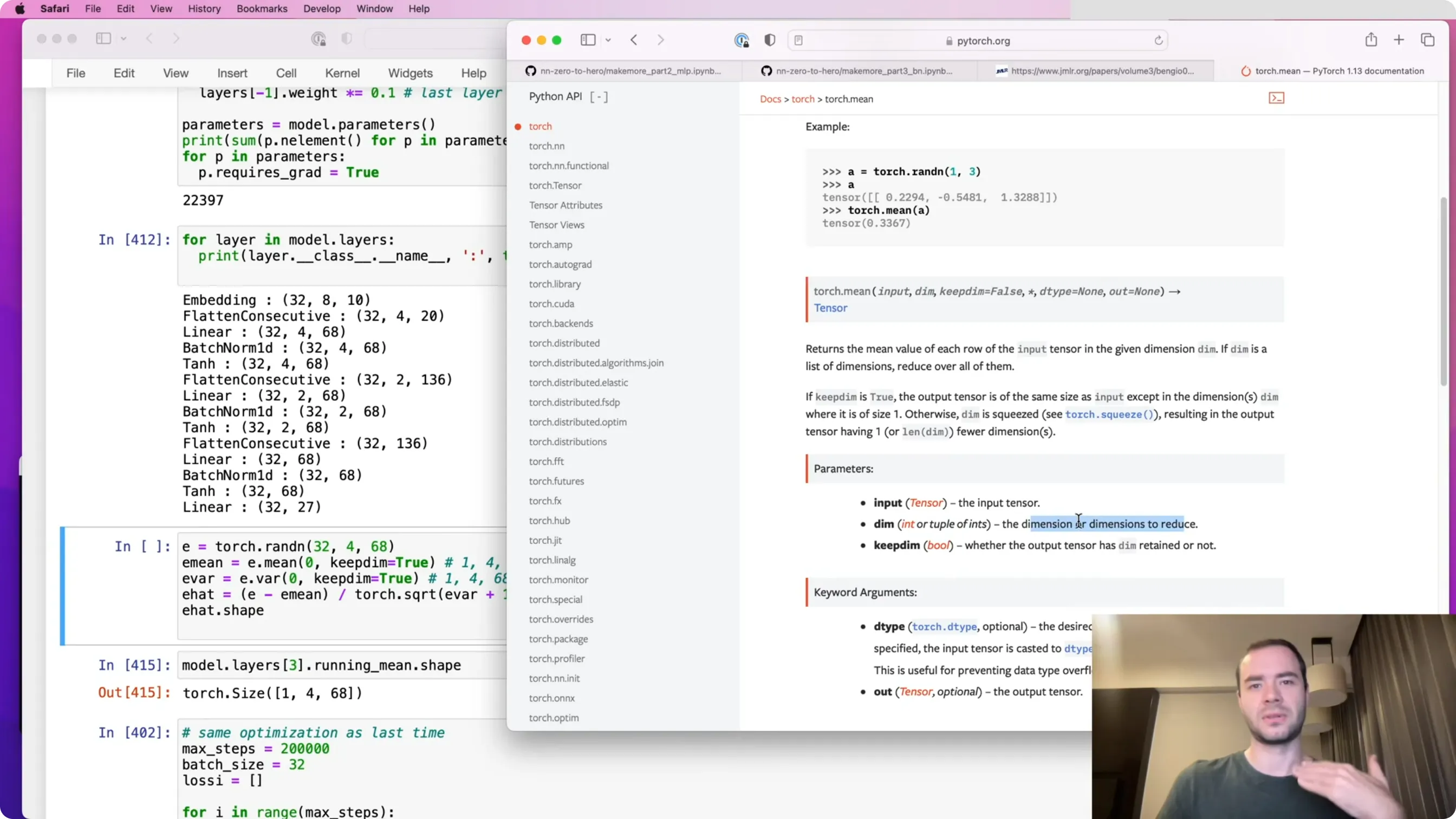Select the Jupyter cell containing e = torch.randn(32, 4, 68)
This screenshot has width=1456, height=819.
coord(342,586)
